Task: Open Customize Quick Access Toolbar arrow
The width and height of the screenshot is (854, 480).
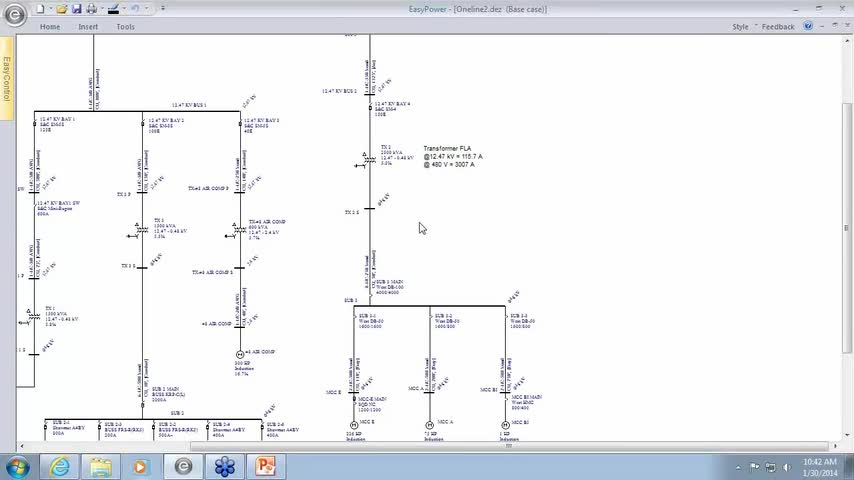Action: coord(162,9)
